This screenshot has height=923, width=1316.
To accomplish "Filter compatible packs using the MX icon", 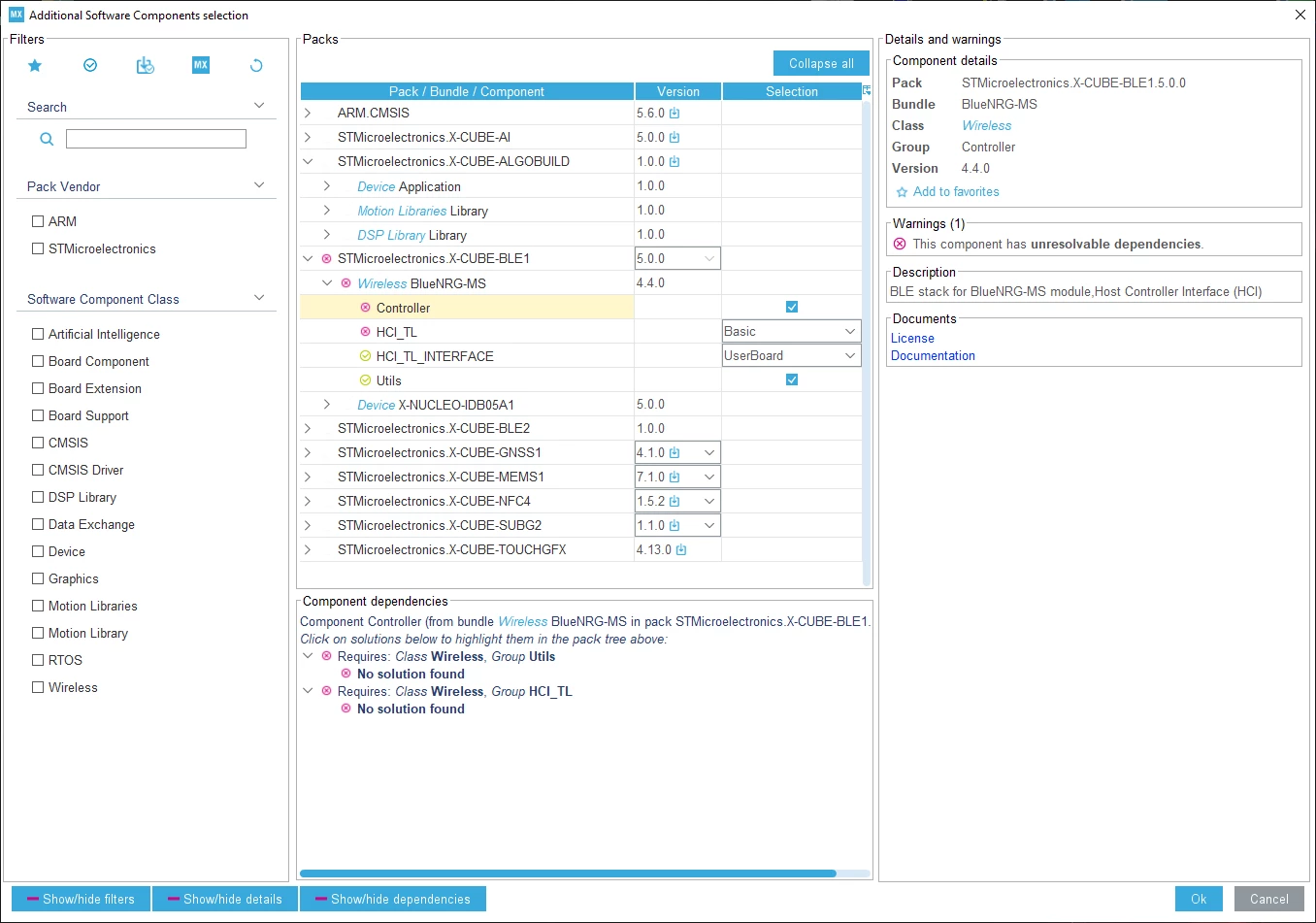I will click(x=201, y=65).
